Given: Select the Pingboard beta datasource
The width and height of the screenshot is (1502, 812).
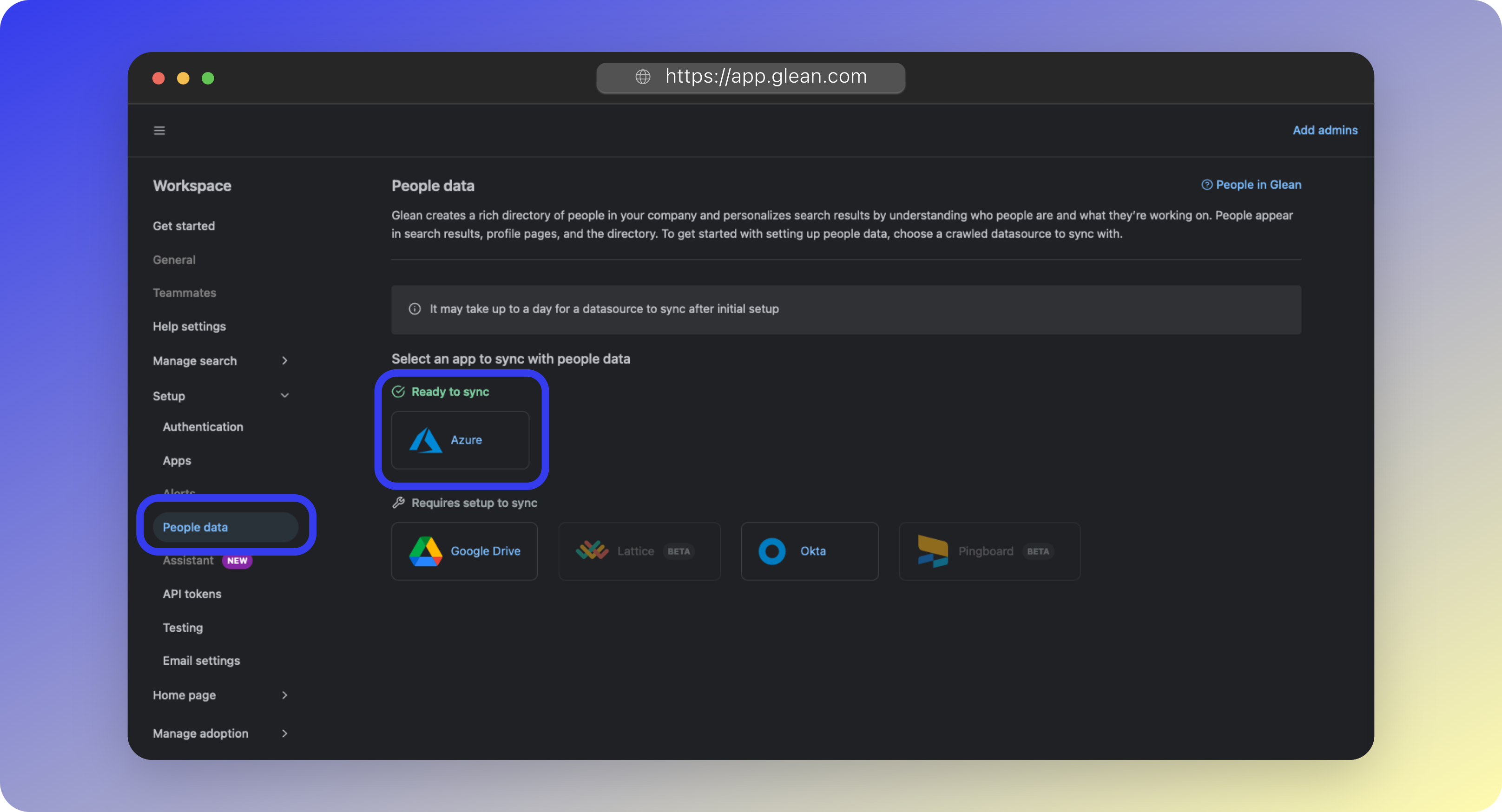Looking at the screenshot, I should pos(988,551).
